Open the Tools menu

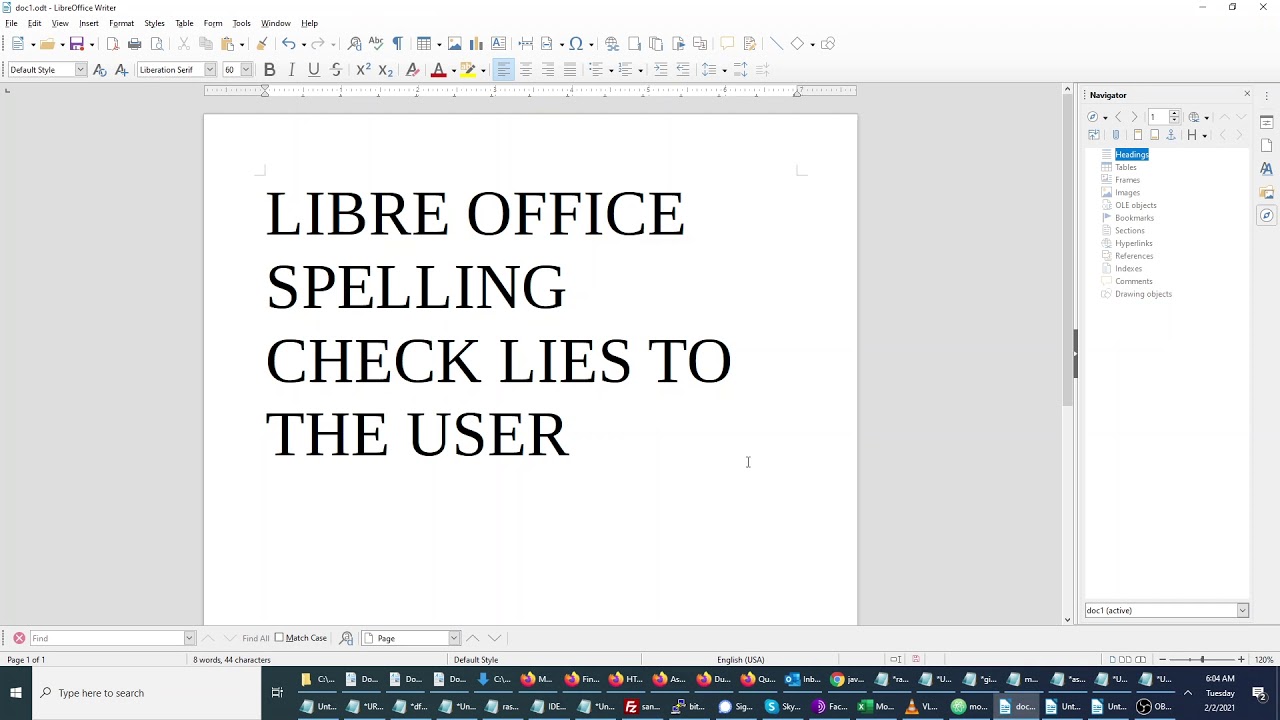(241, 23)
